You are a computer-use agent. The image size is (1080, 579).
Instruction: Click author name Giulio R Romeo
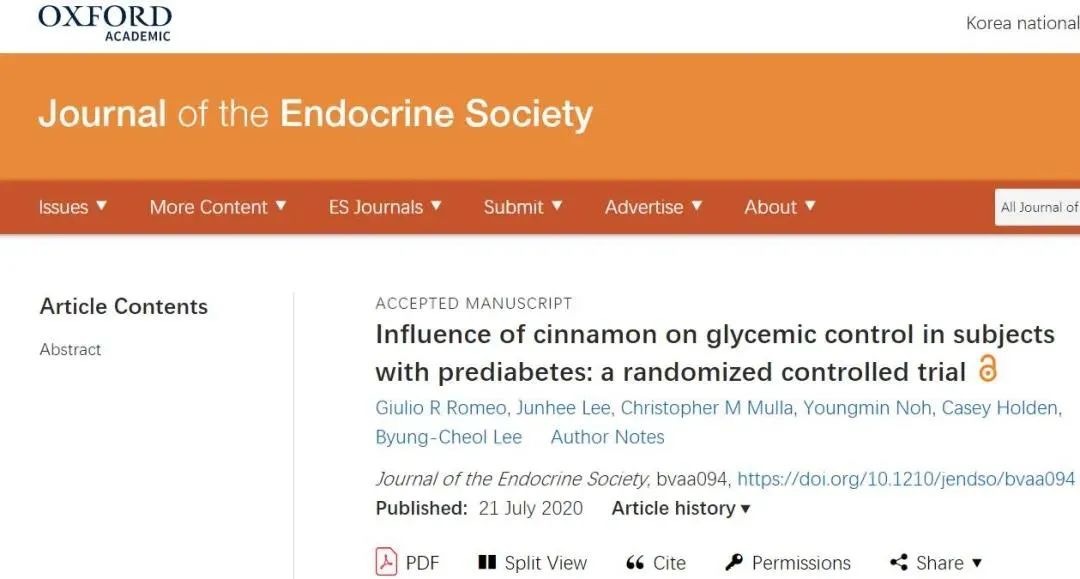coord(439,408)
